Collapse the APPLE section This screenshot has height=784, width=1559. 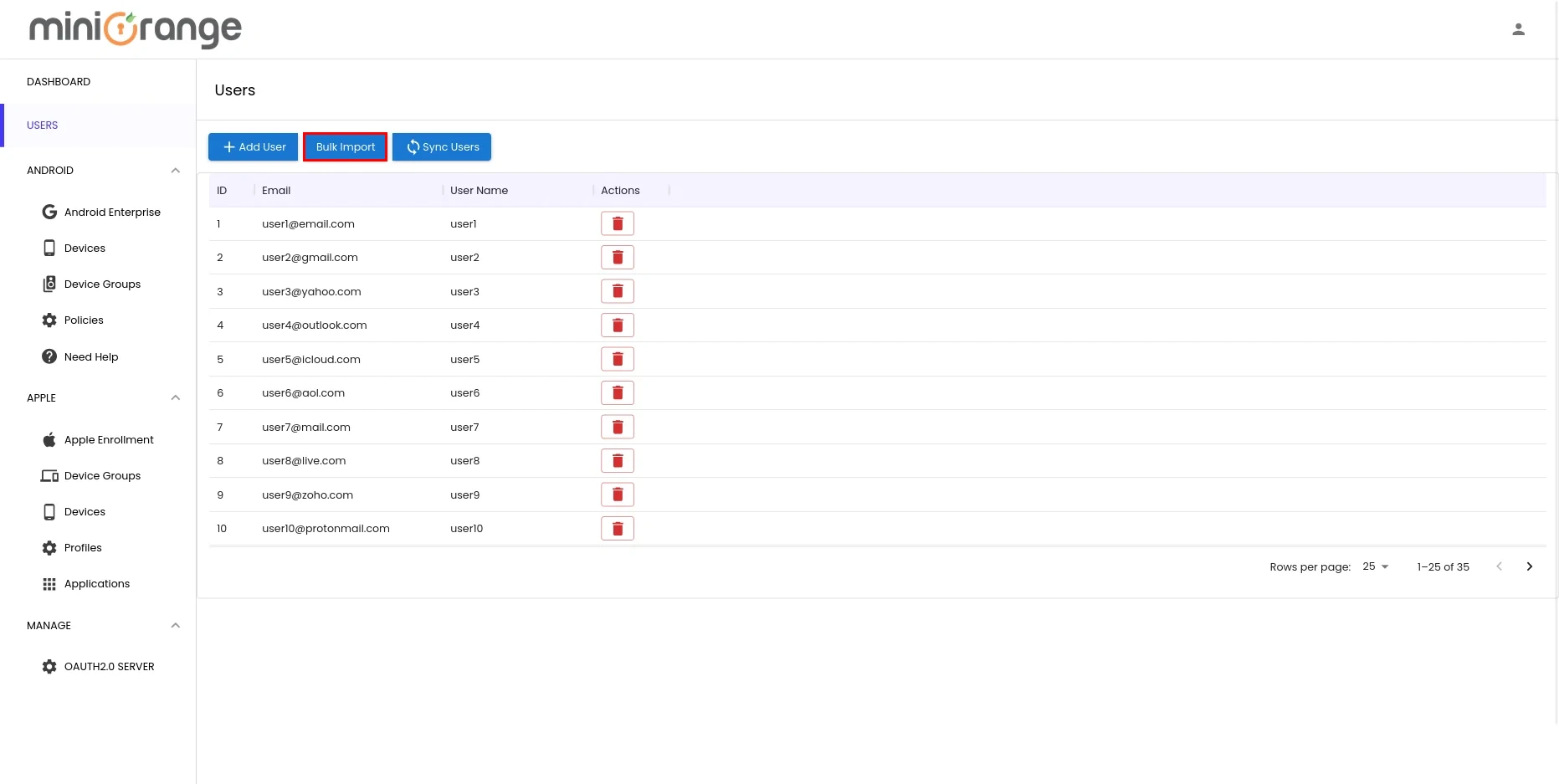(175, 397)
